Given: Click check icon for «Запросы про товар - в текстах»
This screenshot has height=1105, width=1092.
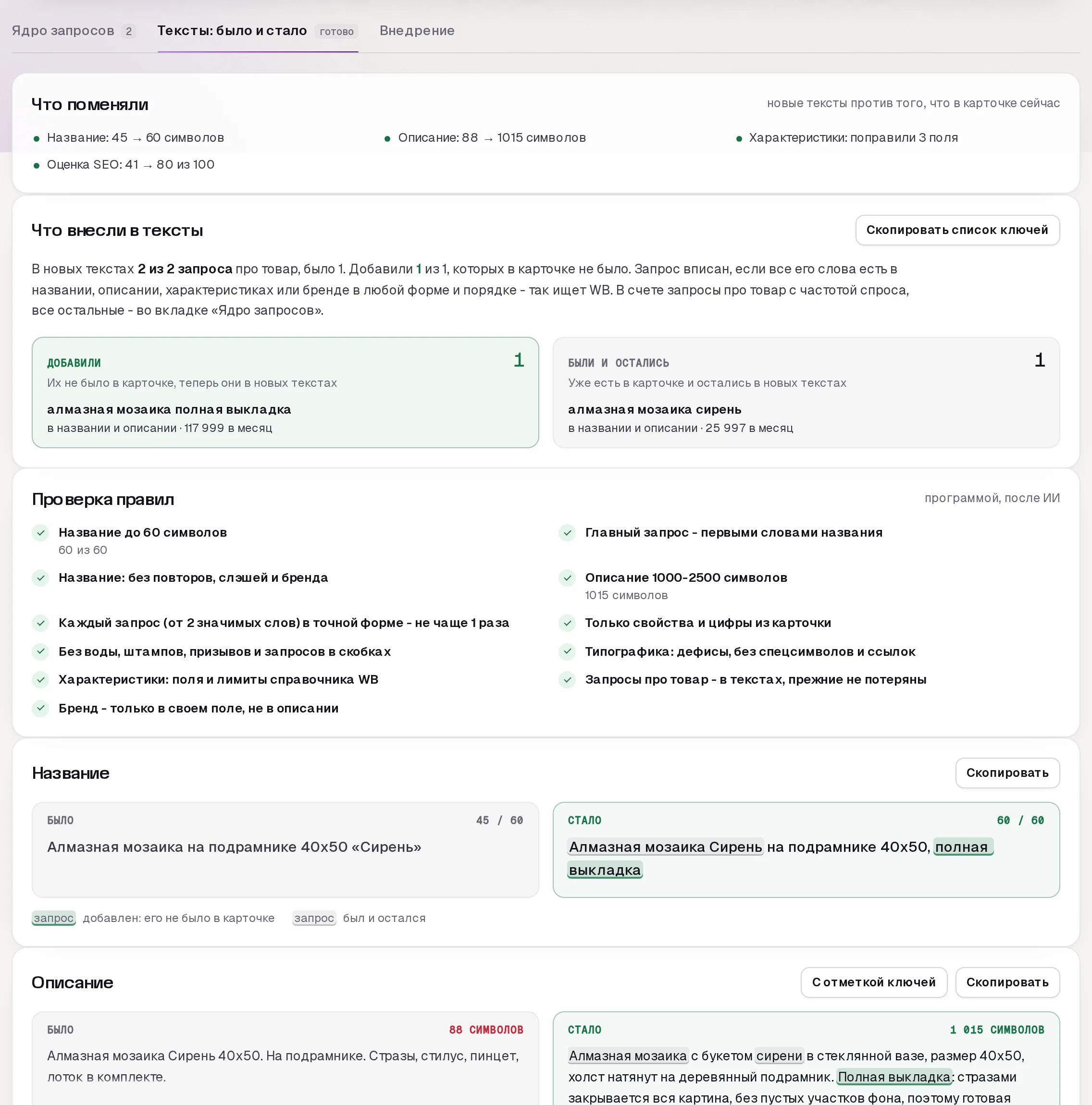Looking at the screenshot, I should point(567,679).
